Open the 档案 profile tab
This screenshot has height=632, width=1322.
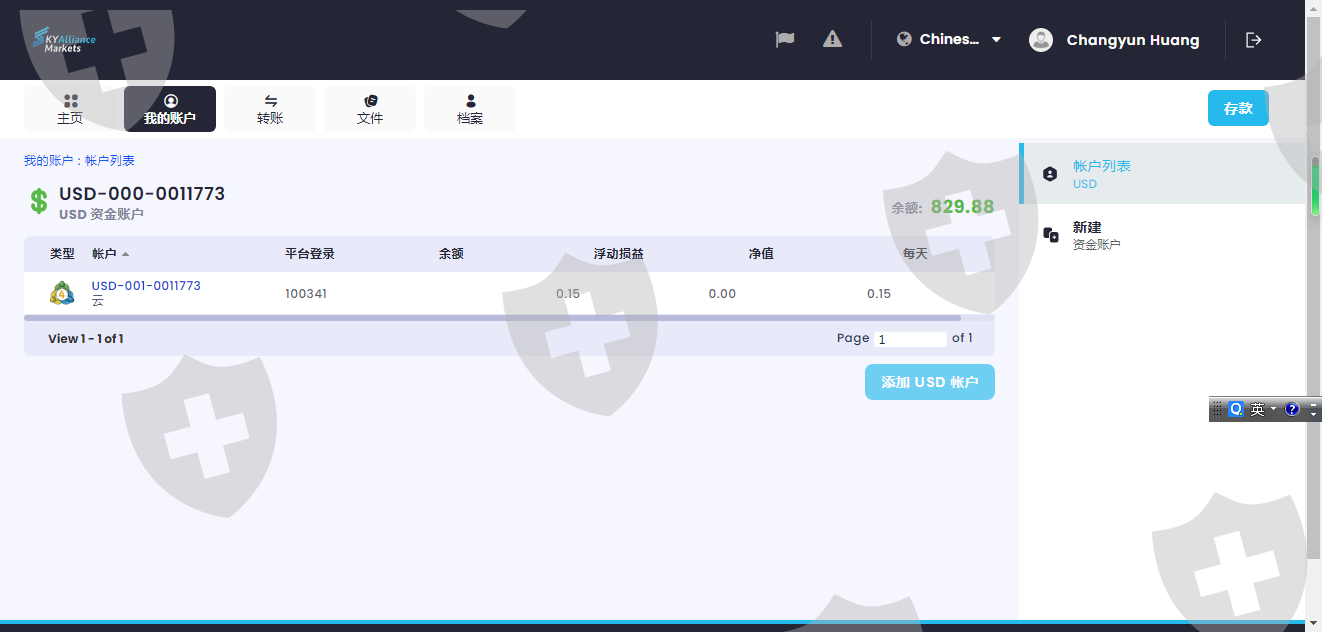point(470,109)
